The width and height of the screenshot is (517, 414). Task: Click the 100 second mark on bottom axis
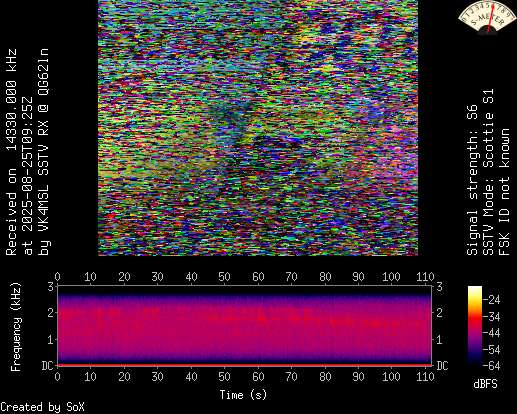pos(391,377)
